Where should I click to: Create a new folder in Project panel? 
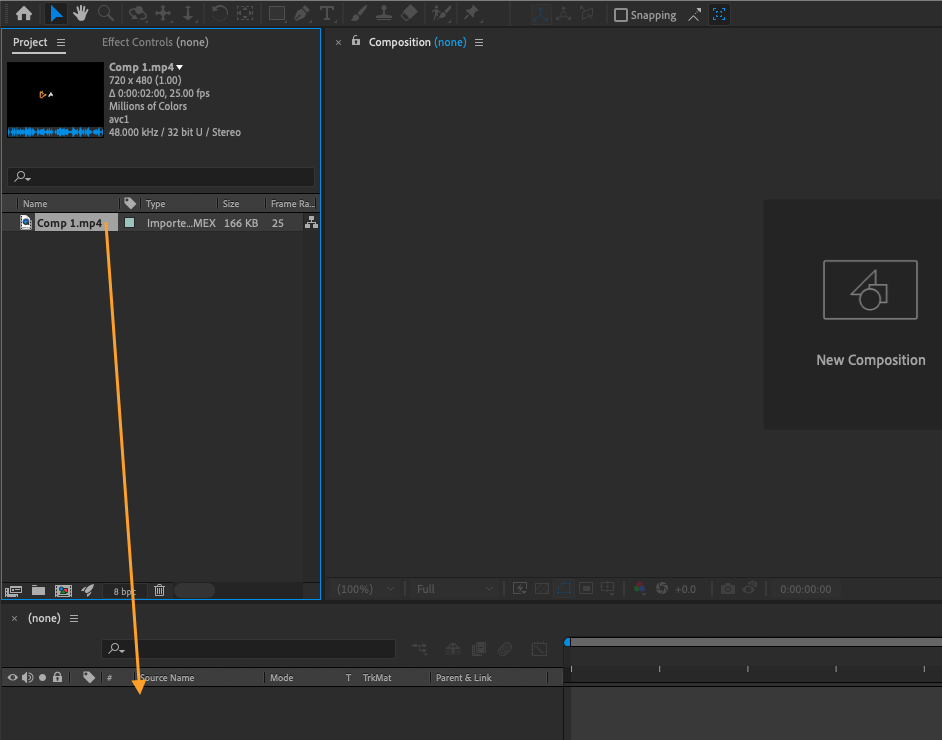point(38,590)
